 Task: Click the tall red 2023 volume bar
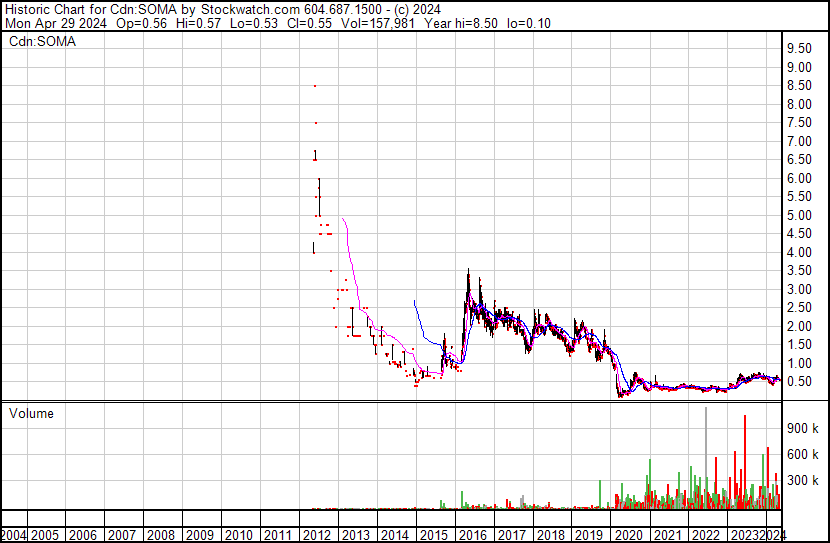[x=745, y=461]
